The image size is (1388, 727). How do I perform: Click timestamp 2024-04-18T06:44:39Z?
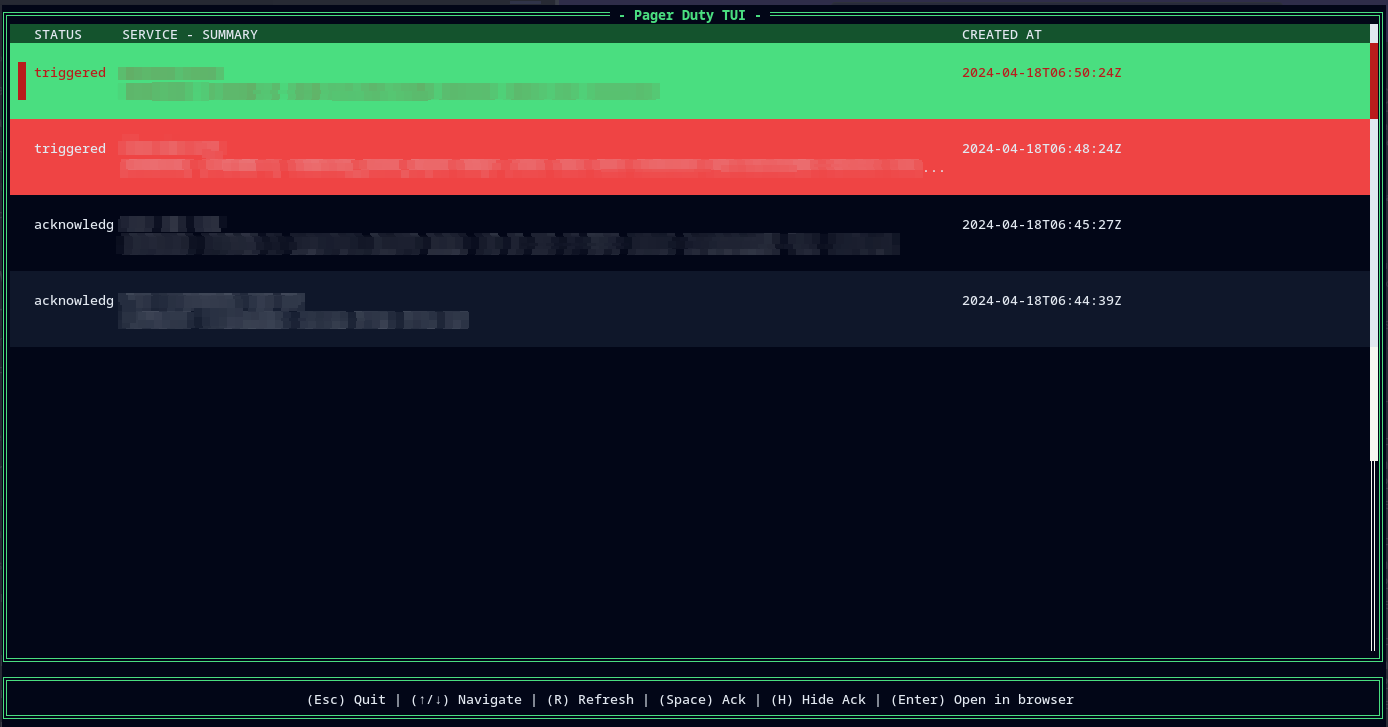tap(1042, 301)
